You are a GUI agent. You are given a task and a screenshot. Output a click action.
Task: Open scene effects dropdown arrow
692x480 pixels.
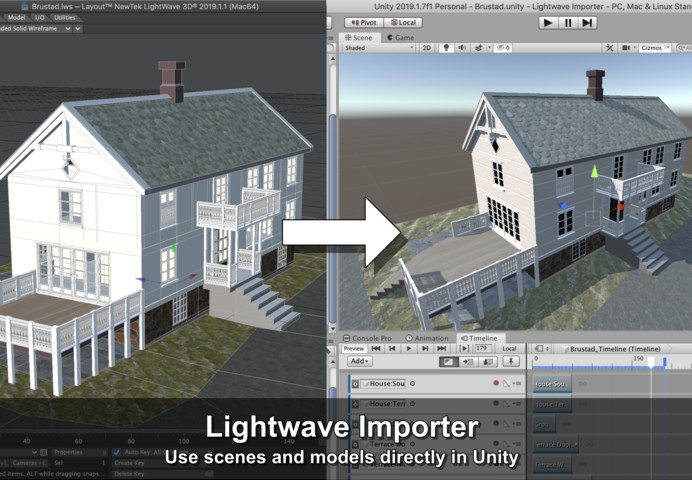tap(489, 48)
